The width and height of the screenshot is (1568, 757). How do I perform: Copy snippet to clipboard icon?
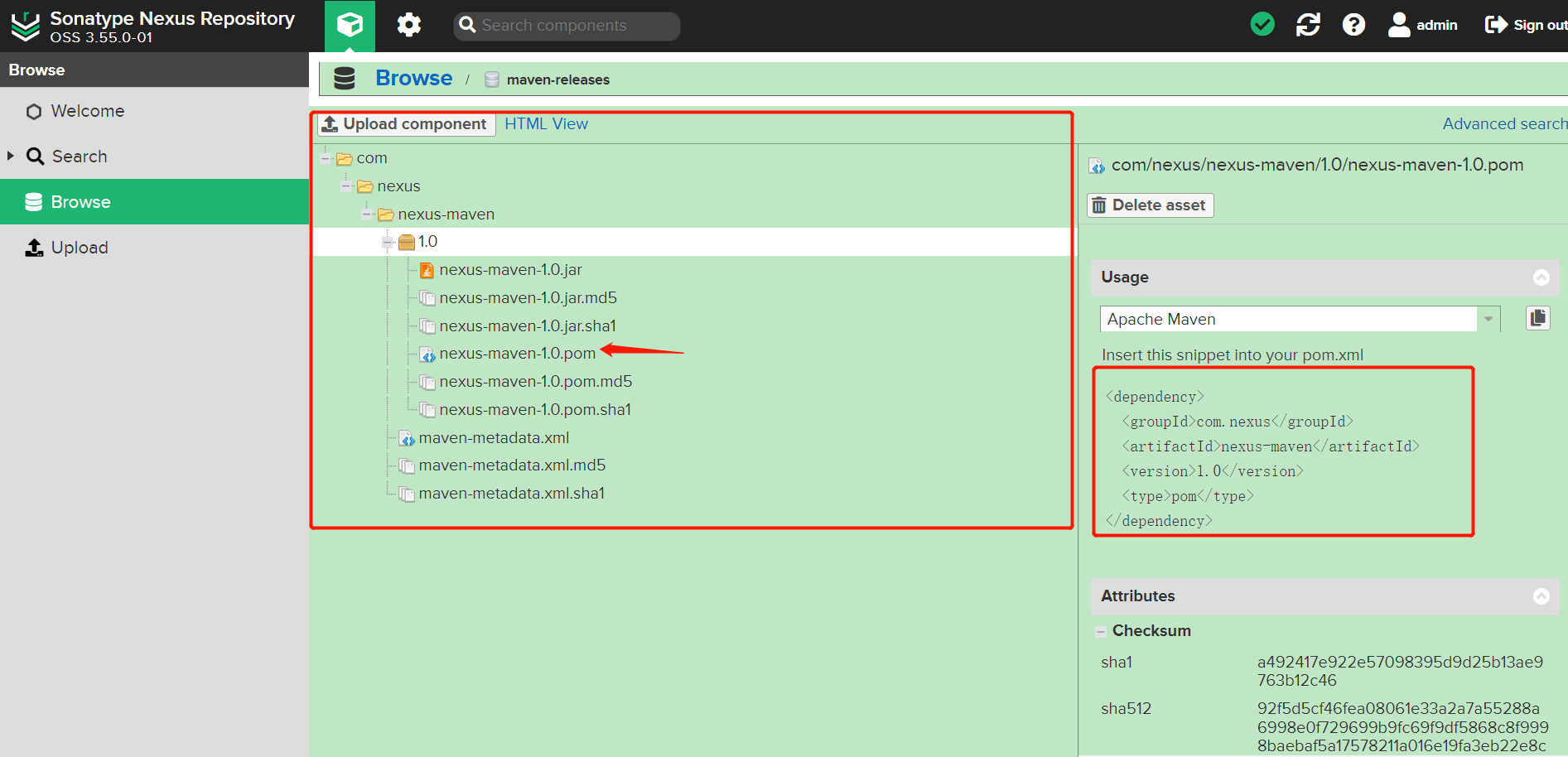coord(1538,318)
